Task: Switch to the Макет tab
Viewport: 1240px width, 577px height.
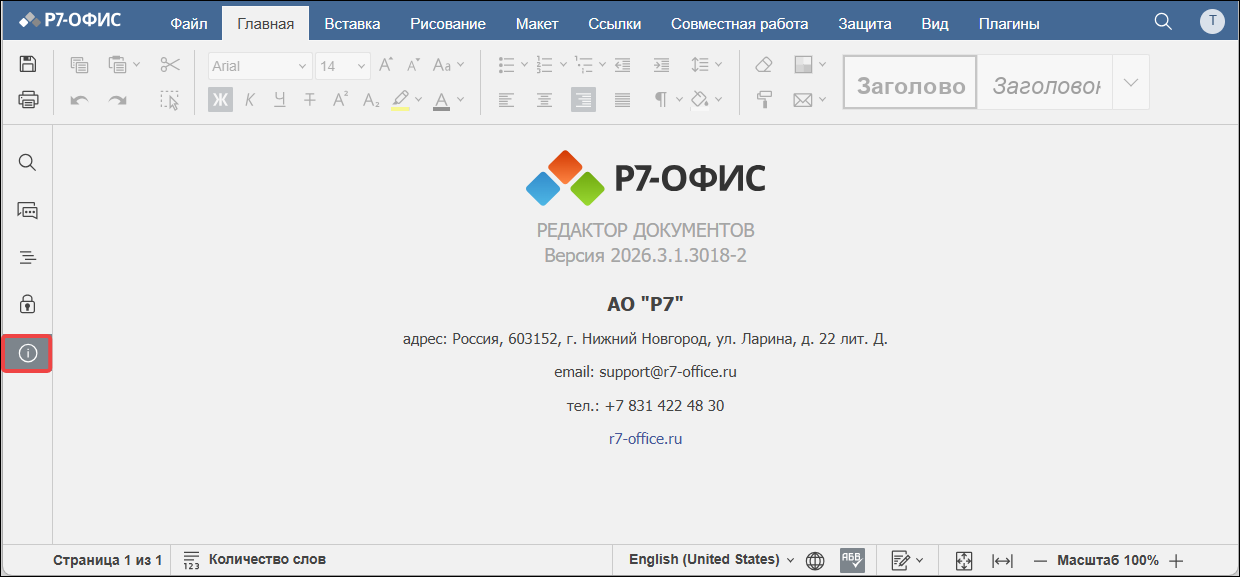Action: 537,23
